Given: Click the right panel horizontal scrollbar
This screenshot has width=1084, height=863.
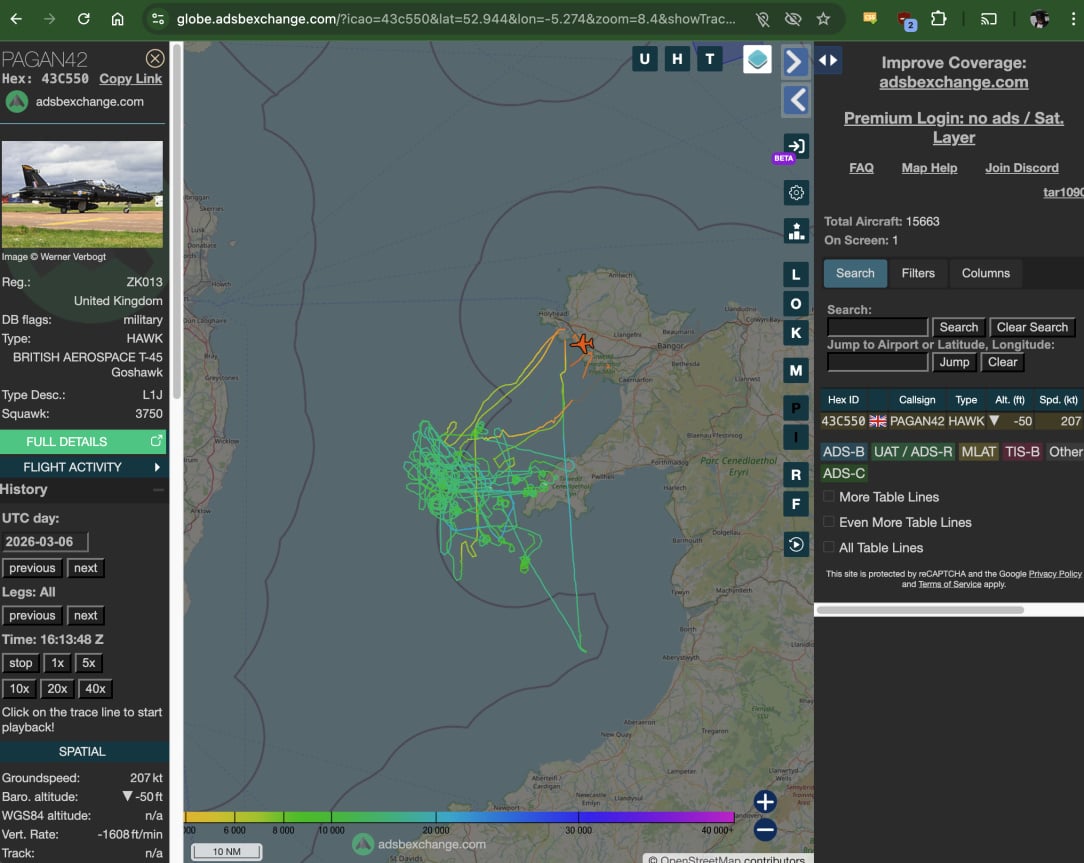Looking at the screenshot, I should pos(920,610).
